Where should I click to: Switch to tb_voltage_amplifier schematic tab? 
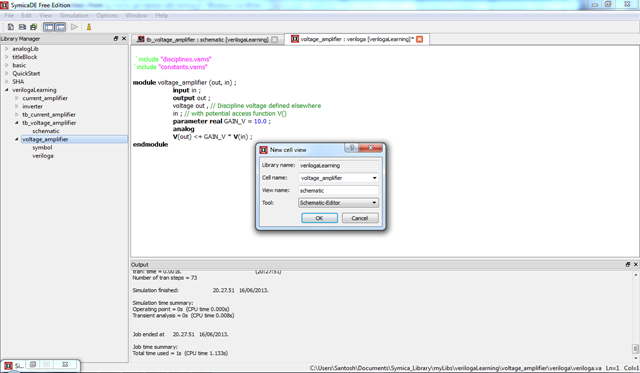click(x=207, y=39)
